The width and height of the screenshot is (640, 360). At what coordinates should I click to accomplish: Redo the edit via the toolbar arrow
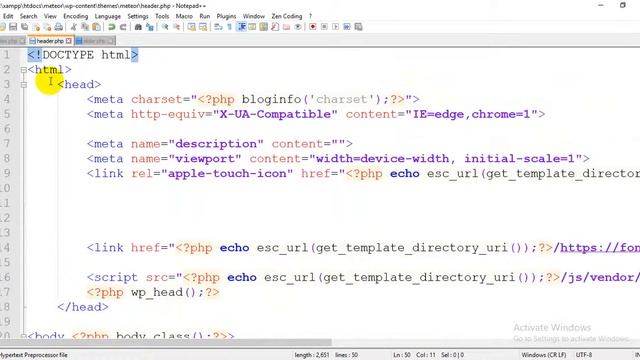(123, 27)
